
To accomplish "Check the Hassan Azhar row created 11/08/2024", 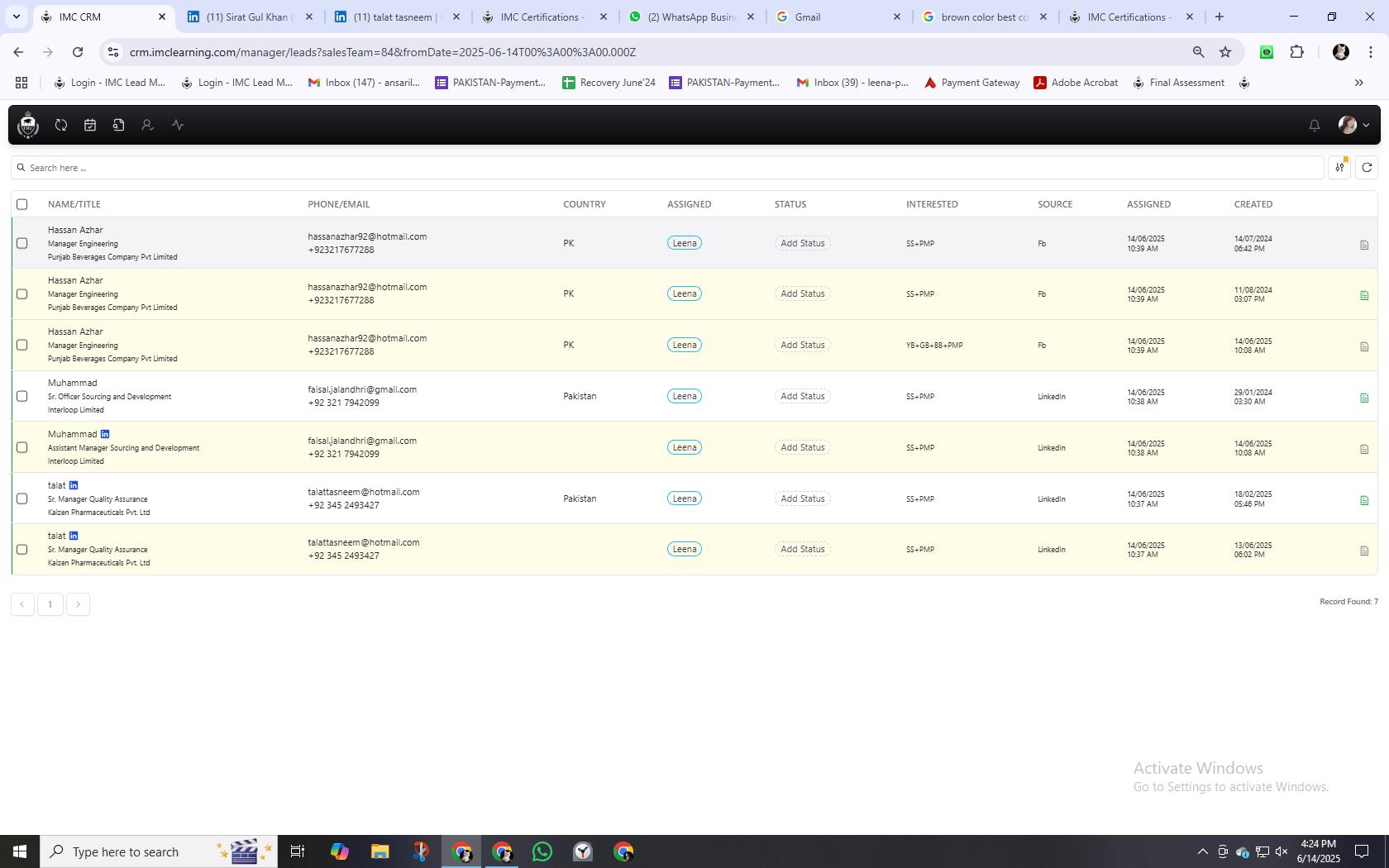I will (x=22, y=293).
